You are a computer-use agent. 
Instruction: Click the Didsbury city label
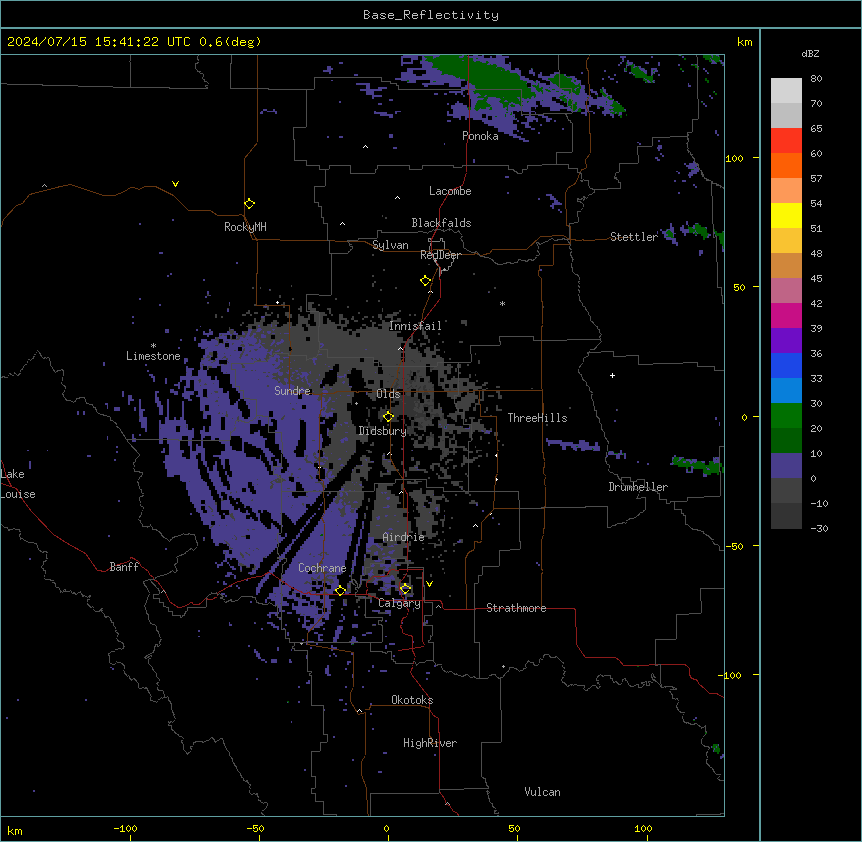[x=382, y=431]
